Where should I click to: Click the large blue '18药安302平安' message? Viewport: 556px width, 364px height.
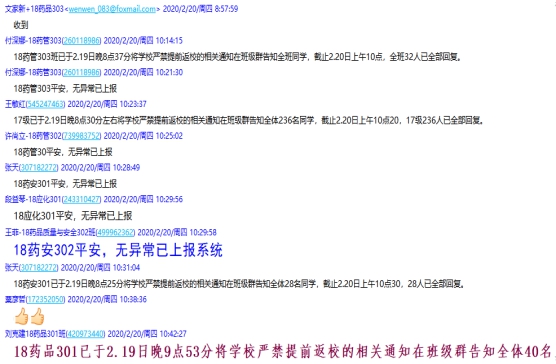coord(118,250)
